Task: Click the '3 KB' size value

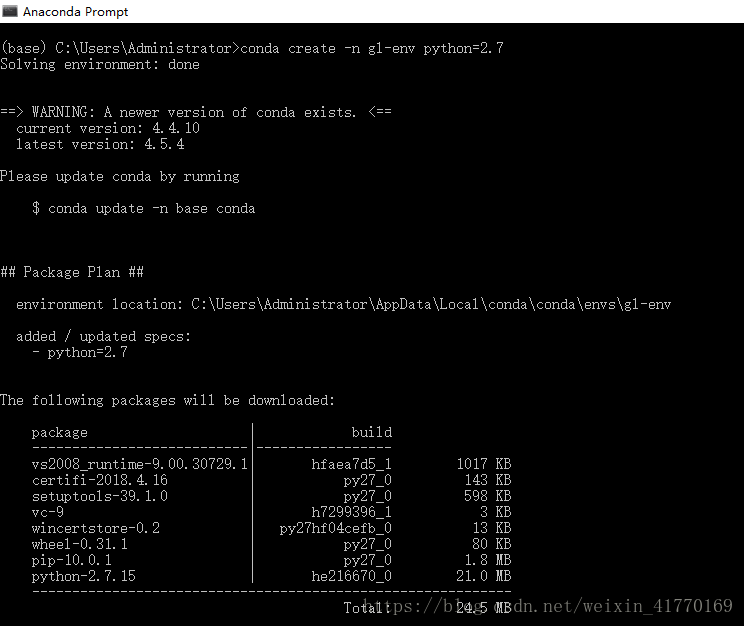Action: coord(495,512)
